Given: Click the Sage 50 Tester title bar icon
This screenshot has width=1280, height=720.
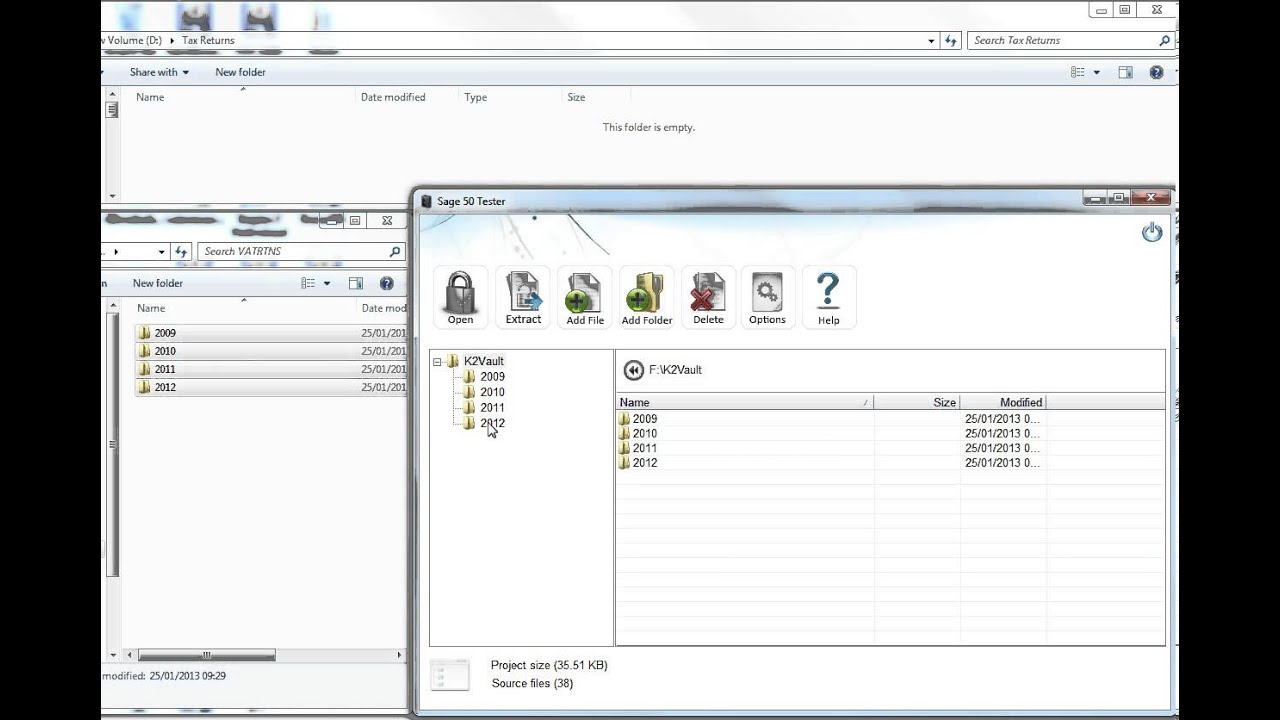Looking at the screenshot, I should [427, 201].
